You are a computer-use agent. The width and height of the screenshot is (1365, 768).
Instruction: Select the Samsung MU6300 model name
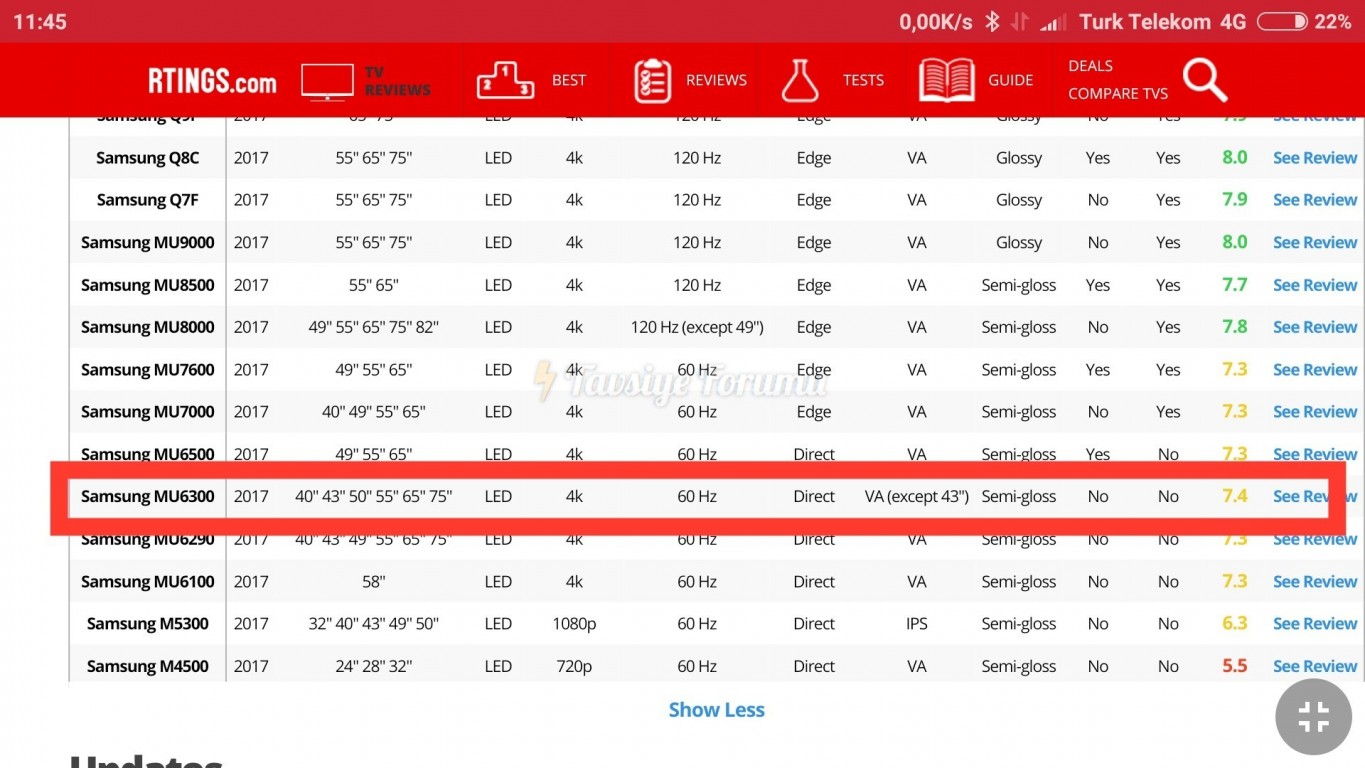tap(148, 497)
